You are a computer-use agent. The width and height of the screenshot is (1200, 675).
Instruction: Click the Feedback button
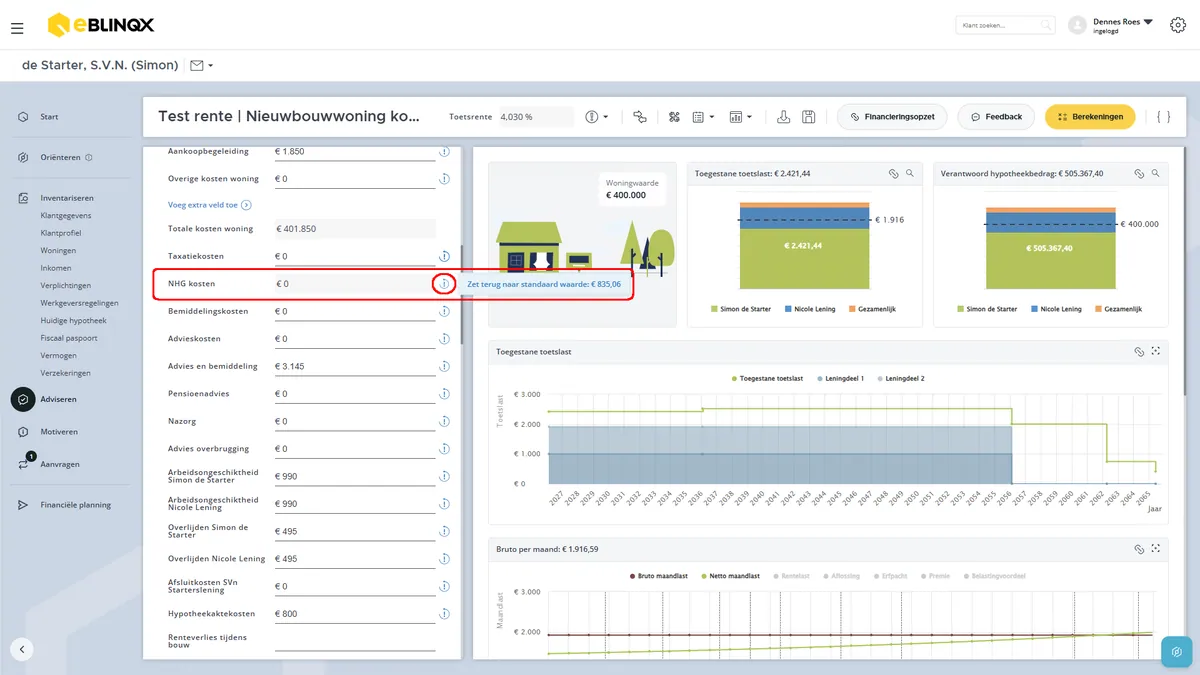coord(995,117)
